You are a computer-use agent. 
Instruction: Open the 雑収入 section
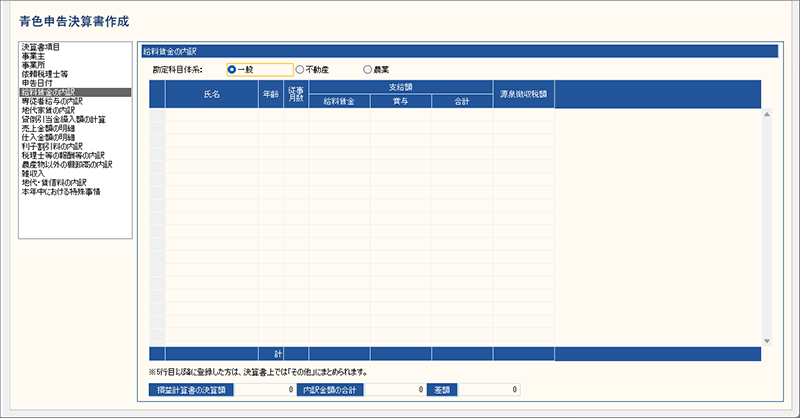pos(33,173)
